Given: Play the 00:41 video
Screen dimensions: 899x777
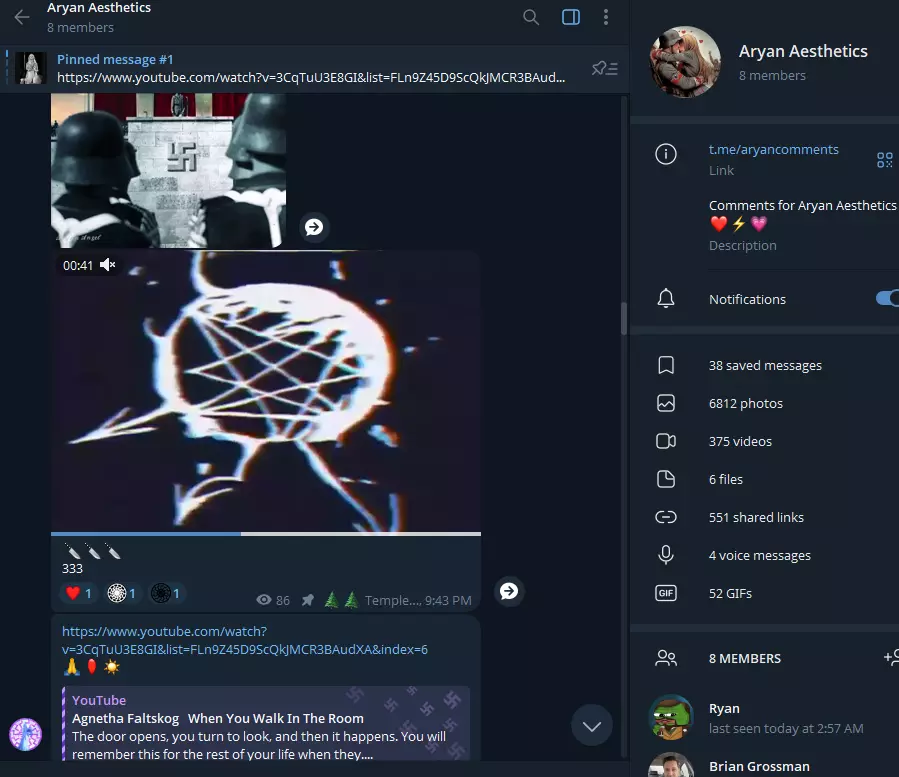Looking at the screenshot, I should tap(265, 391).
